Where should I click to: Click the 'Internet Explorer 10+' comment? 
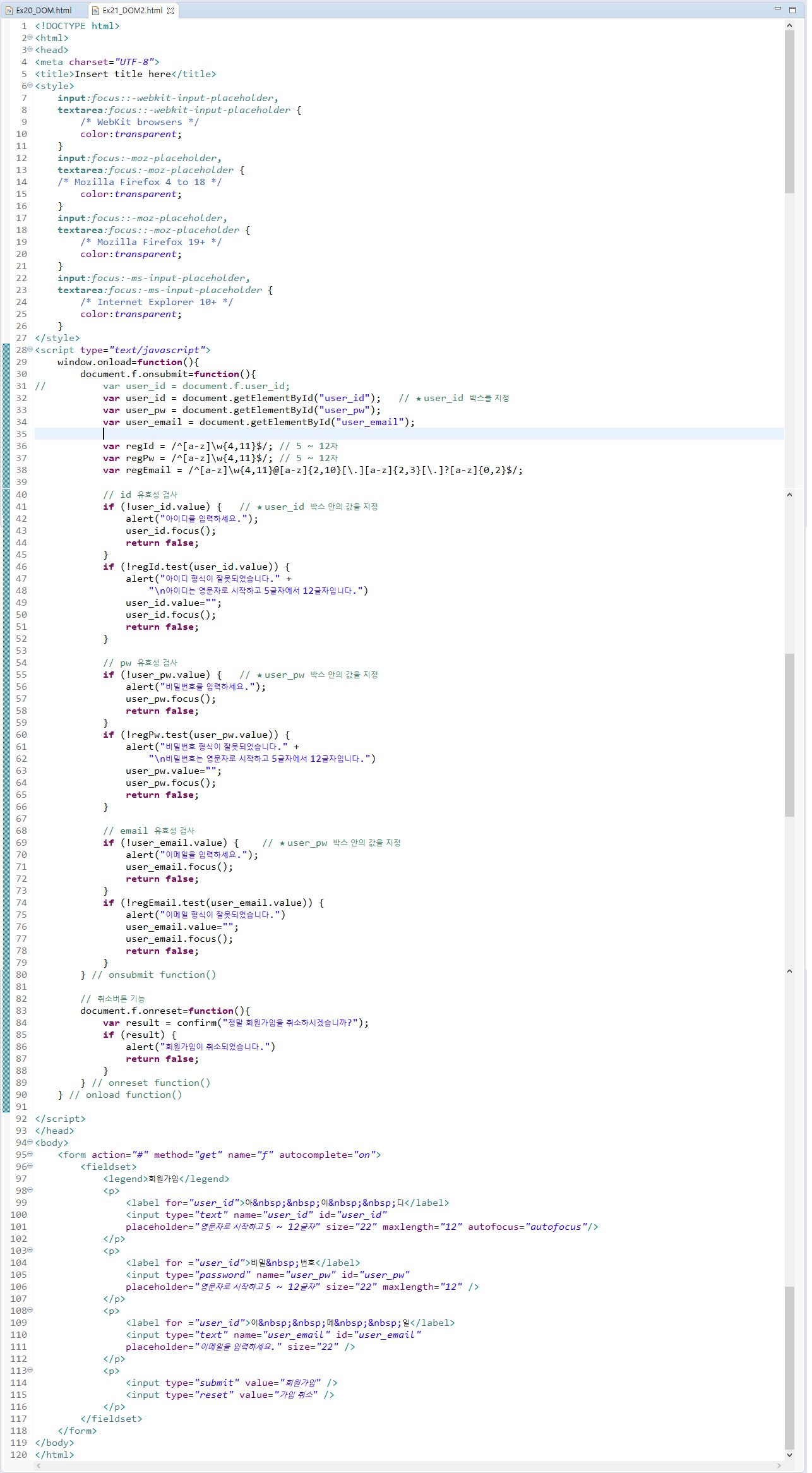157,302
